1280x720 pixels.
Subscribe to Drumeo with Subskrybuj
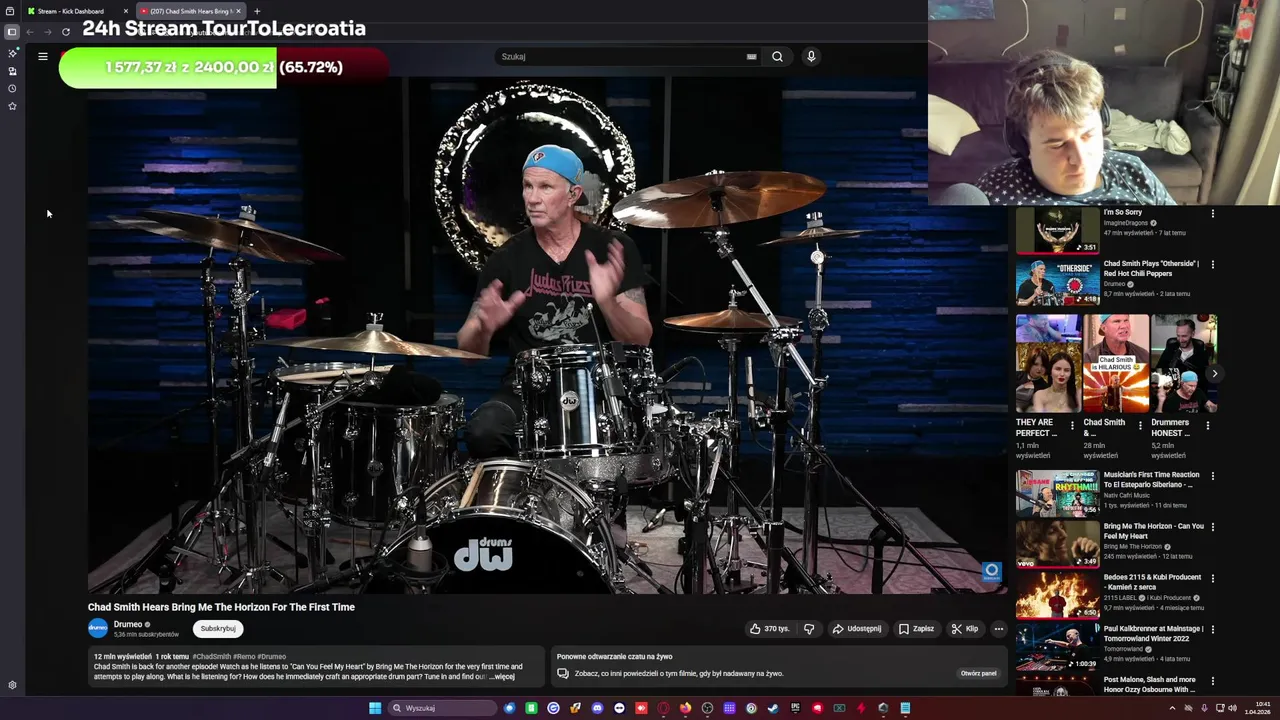[218, 629]
